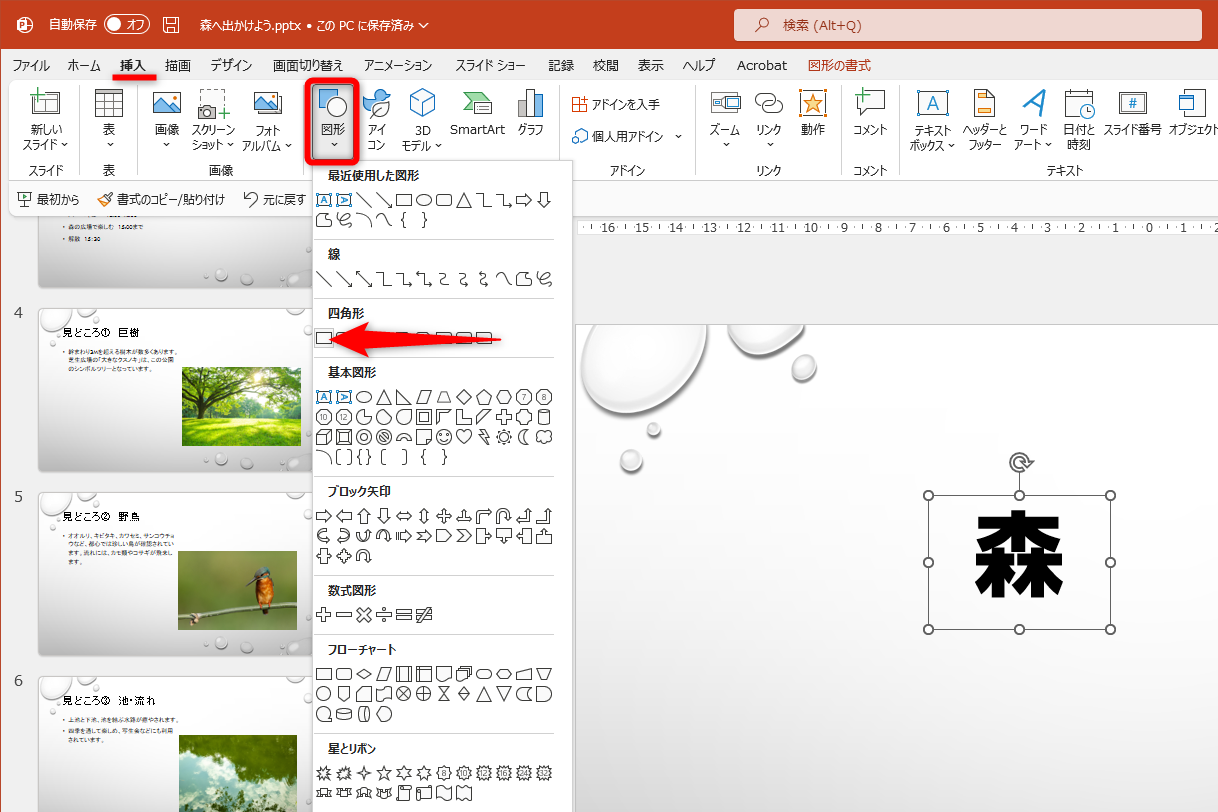Viewport: 1218px width, 812px height.
Task: Open the SmartArt insertion dialog
Action: click(x=477, y=118)
